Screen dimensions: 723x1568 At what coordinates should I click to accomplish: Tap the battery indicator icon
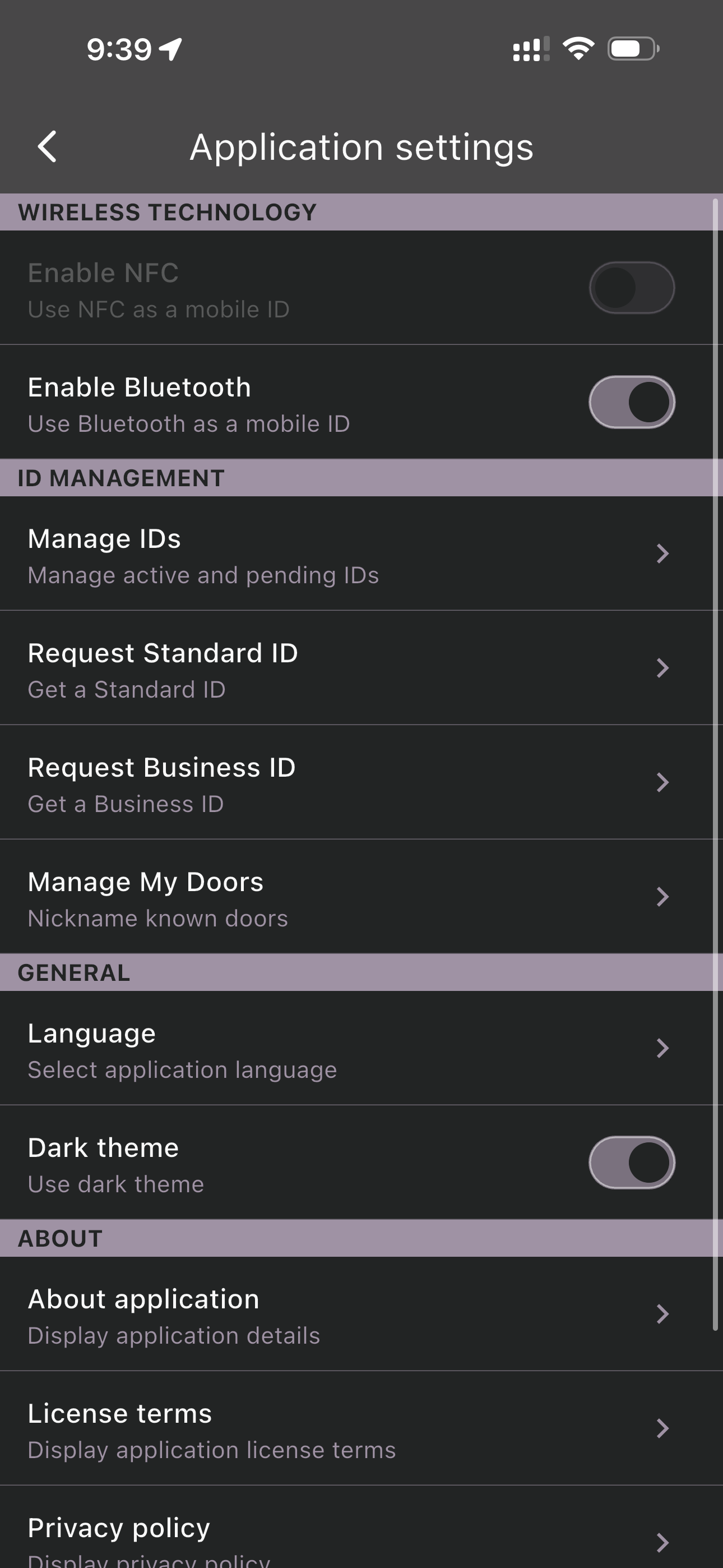(633, 49)
